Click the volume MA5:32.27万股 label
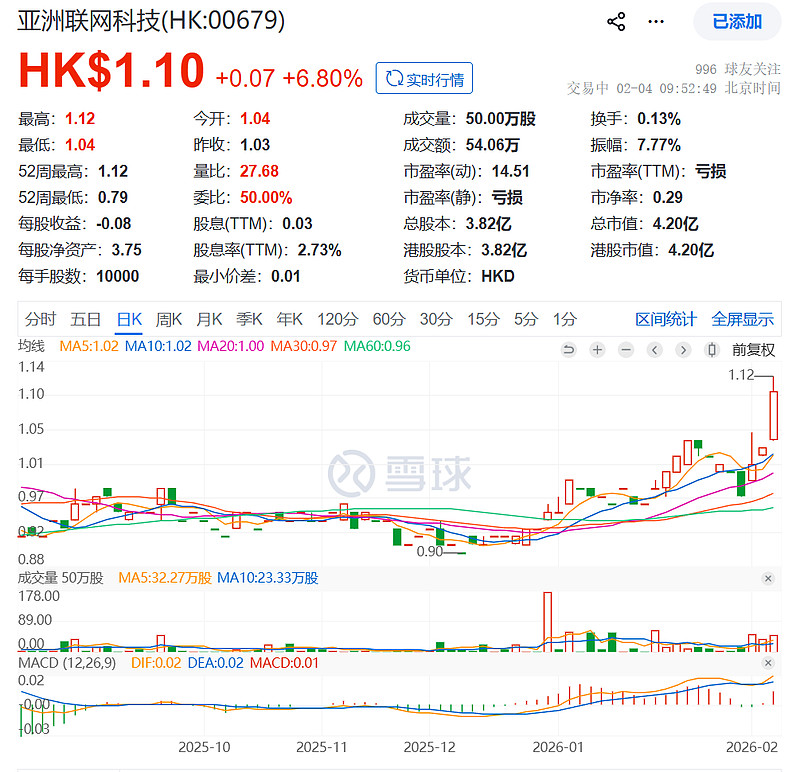The width and height of the screenshot is (800, 772). 165,578
